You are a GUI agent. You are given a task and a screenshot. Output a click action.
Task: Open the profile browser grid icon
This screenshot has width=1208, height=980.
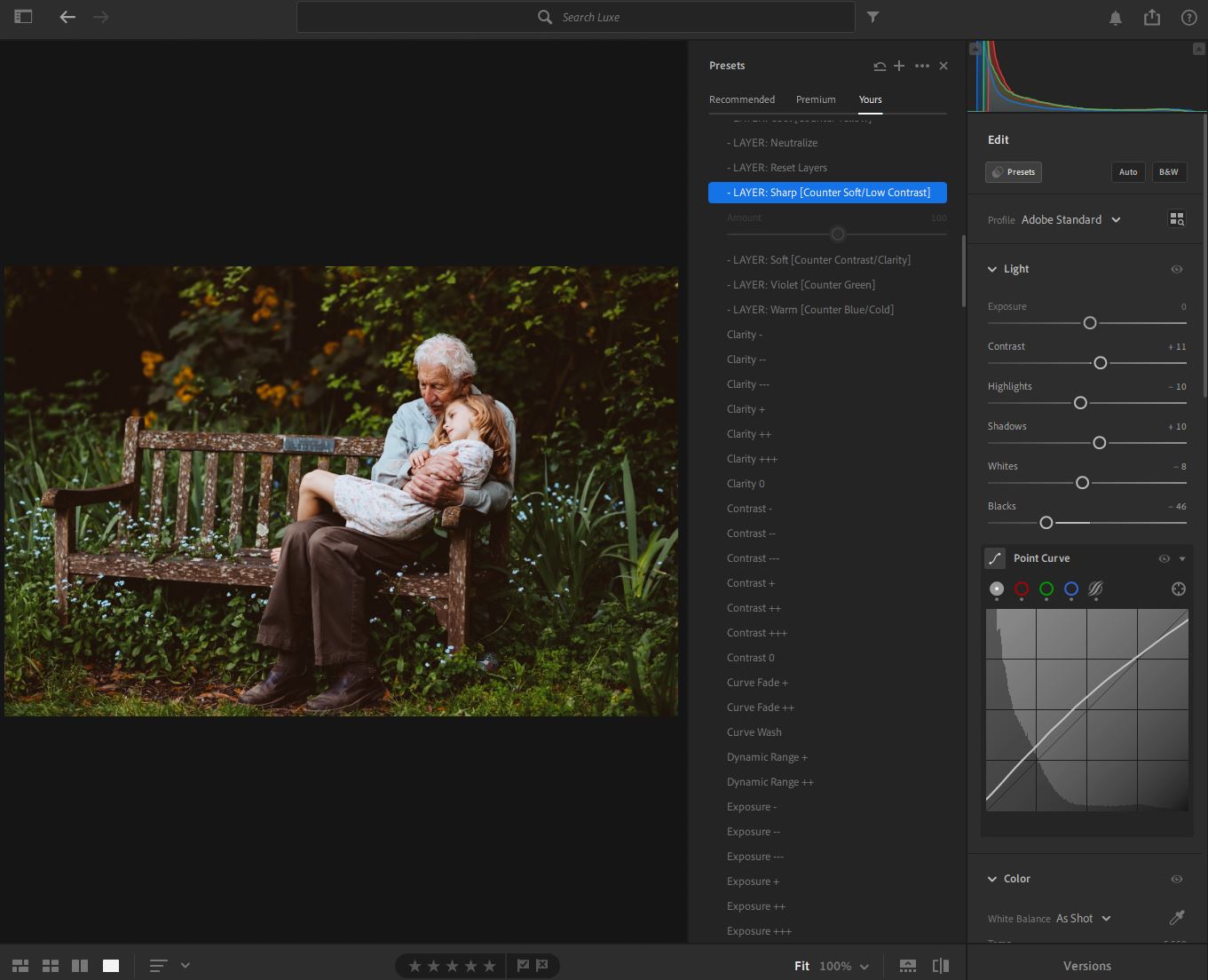tap(1177, 219)
